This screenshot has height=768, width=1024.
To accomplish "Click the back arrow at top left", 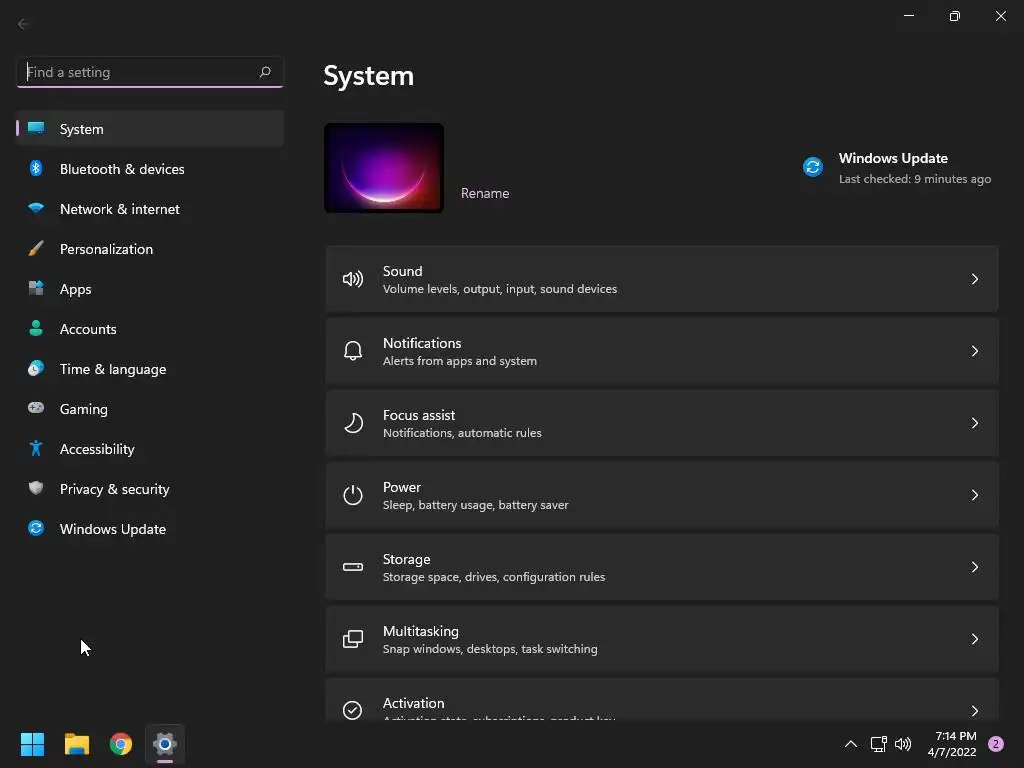I will click(23, 24).
